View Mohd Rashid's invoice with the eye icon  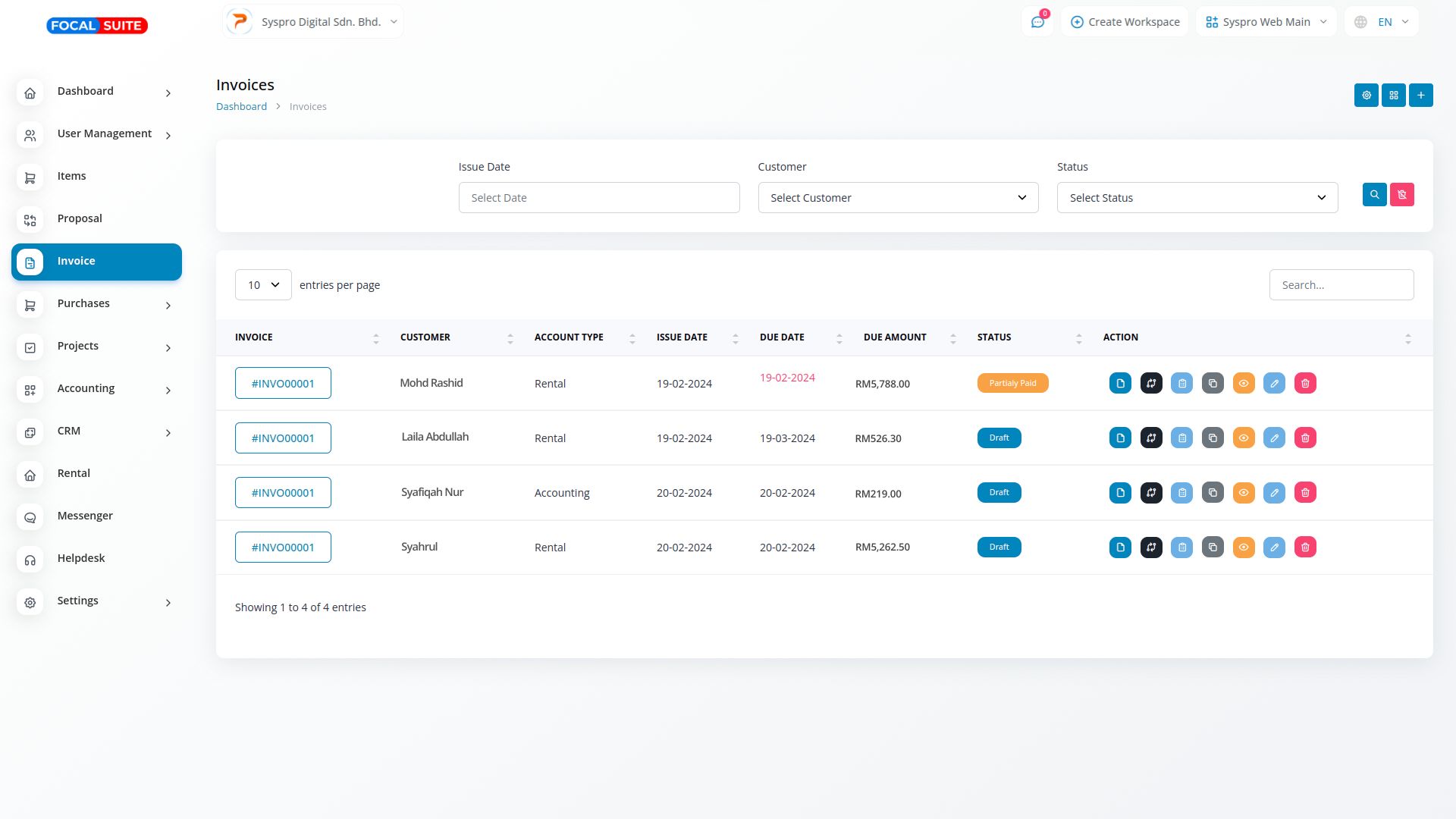pyautogui.click(x=1244, y=384)
